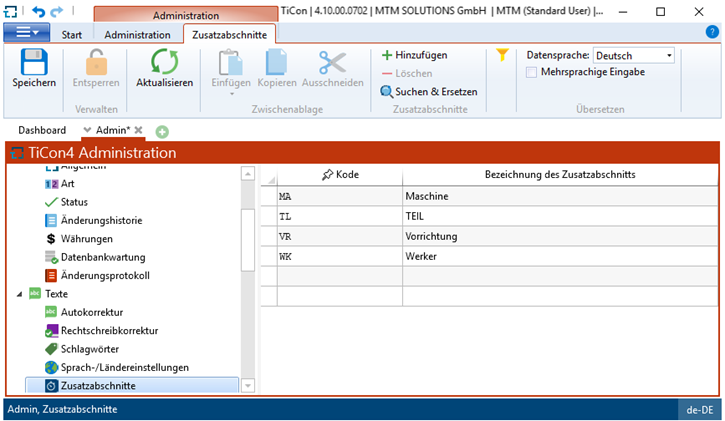Click the blue help question mark icon
725x421 pixels.
(x=712, y=32)
